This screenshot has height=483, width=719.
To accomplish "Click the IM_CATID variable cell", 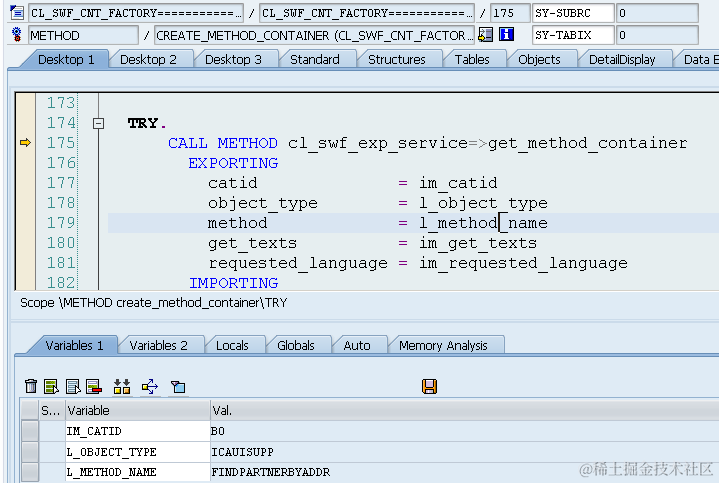I will click(138, 431).
